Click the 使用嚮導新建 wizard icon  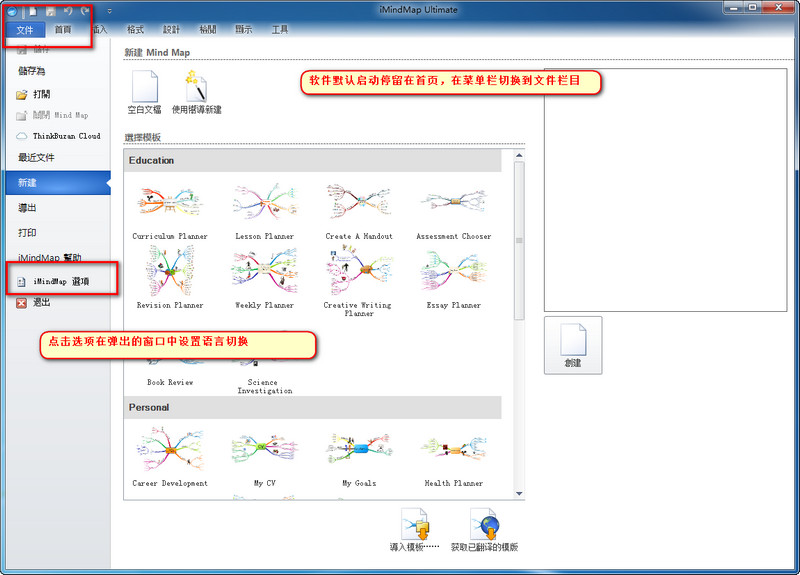click(196, 86)
